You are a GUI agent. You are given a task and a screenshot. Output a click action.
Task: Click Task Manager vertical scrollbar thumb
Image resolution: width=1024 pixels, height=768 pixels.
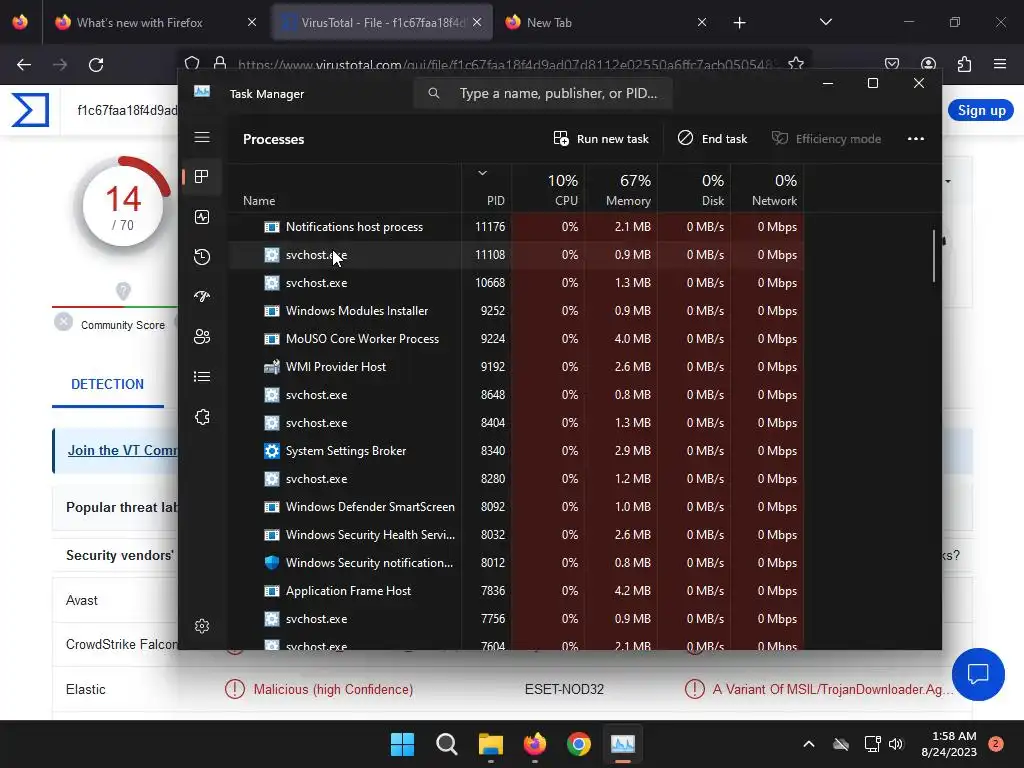(x=934, y=256)
